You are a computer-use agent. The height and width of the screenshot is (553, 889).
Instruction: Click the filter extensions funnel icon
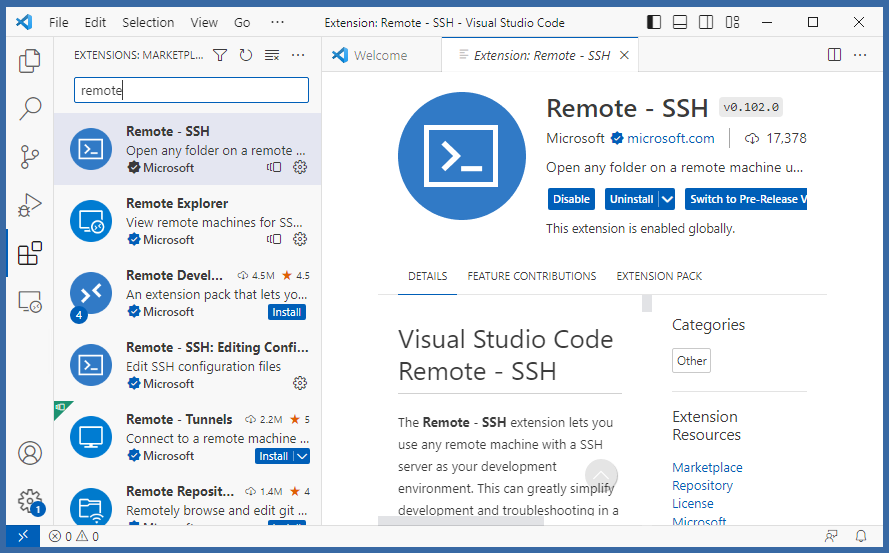point(220,56)
